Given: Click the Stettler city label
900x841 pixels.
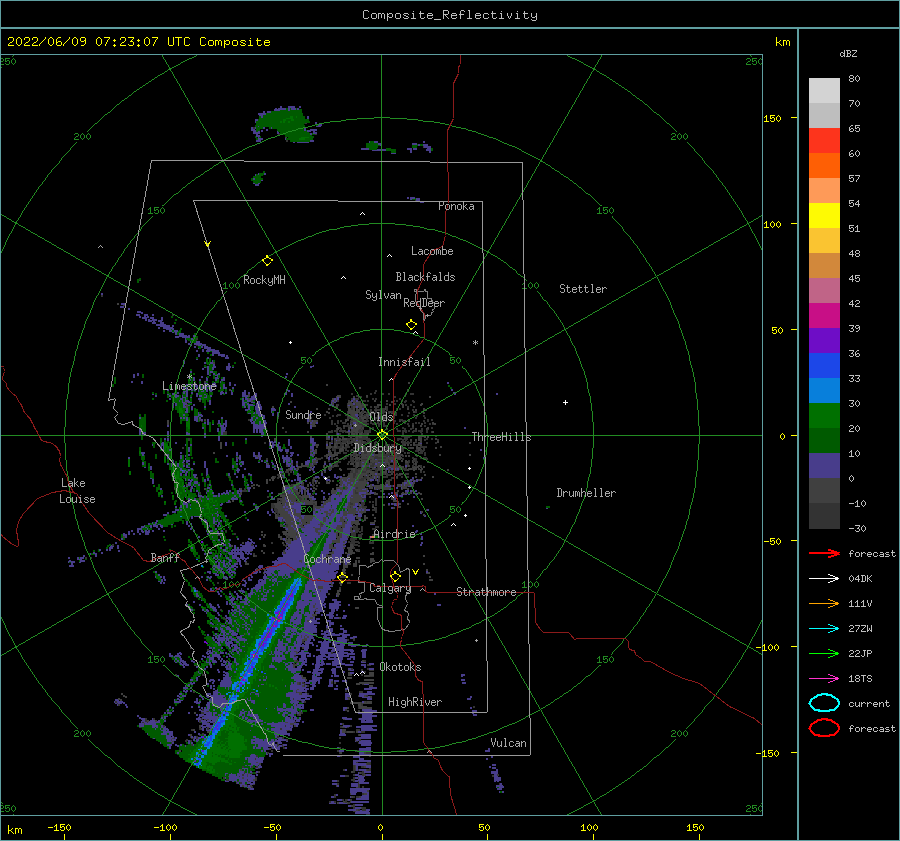Looking at the screenshot, I should pyautogui.click(x=583, y=289).
